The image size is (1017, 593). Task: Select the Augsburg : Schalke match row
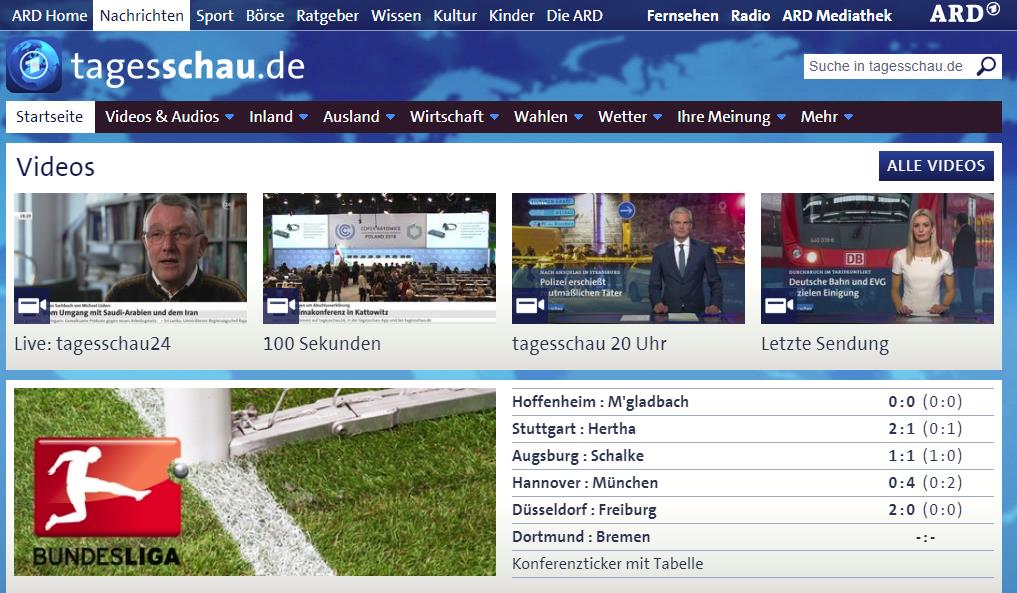point(752,456)
